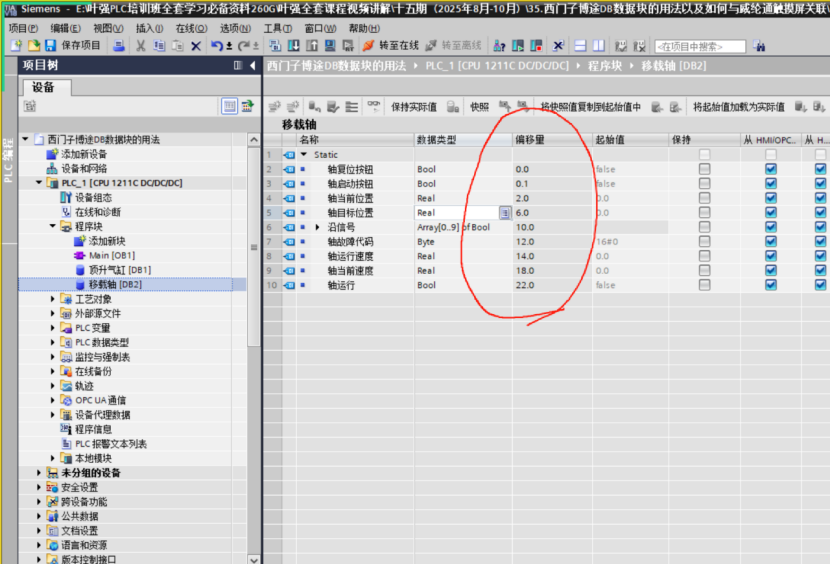Click the Expanded mode icon in DB toolbar
This screenshot has width=830, height=565.
351,106
